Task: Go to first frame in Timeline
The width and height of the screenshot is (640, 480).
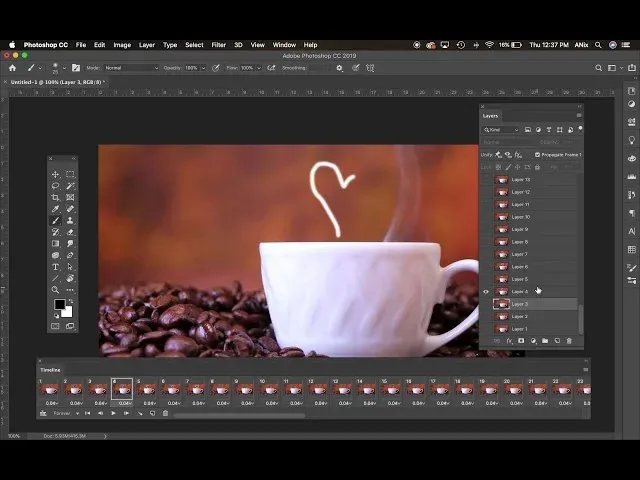Action: [87, 413]
